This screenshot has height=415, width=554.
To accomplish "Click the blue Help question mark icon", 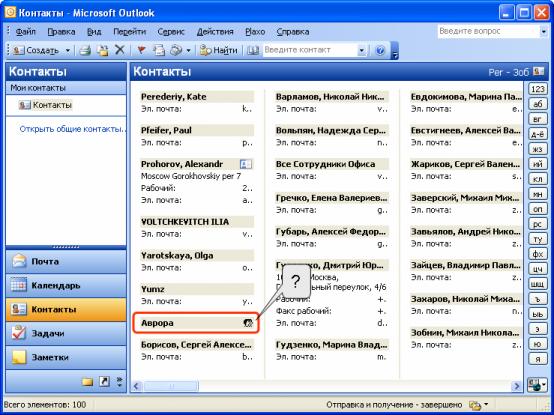I will (x=380, y=51).
